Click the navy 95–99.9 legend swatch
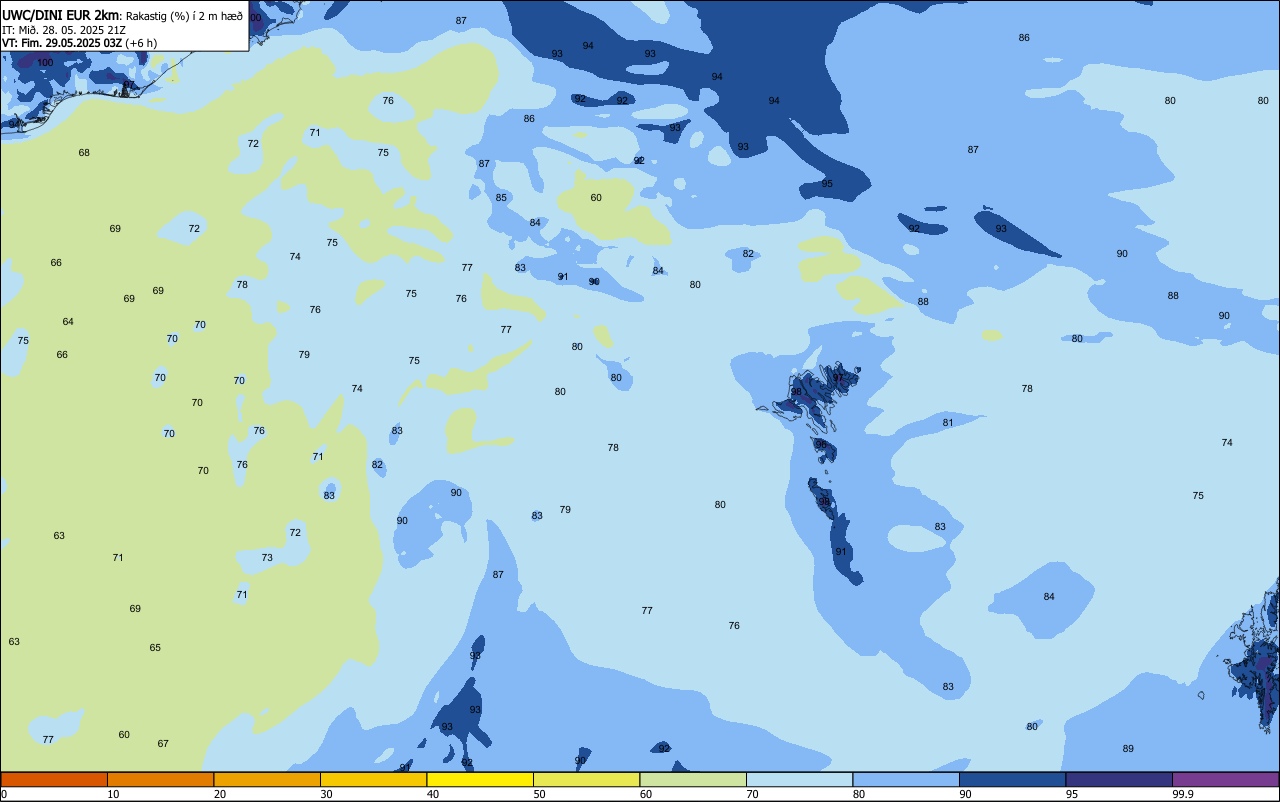The width and height of the screenshot is (1280, 802). click(1119, 779)
